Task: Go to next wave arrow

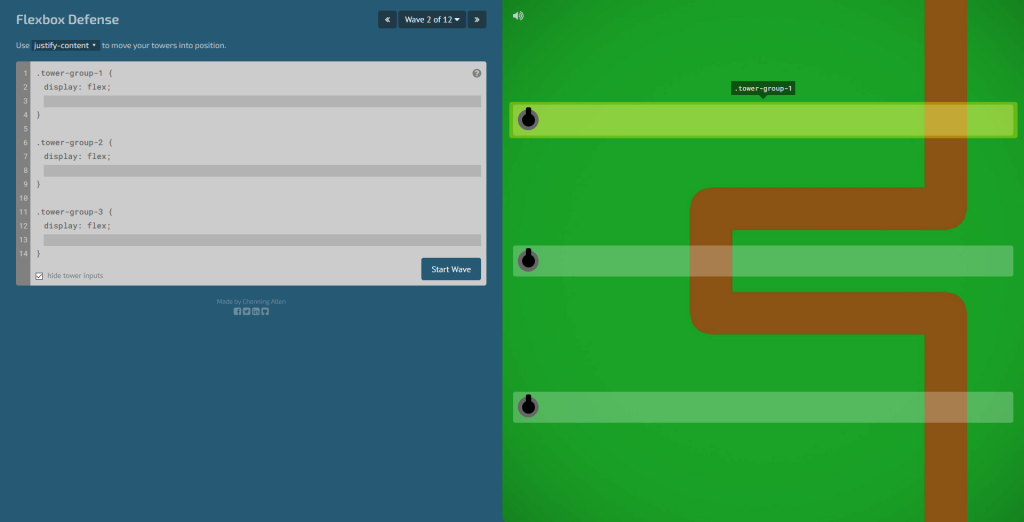Action: point(477,20)
